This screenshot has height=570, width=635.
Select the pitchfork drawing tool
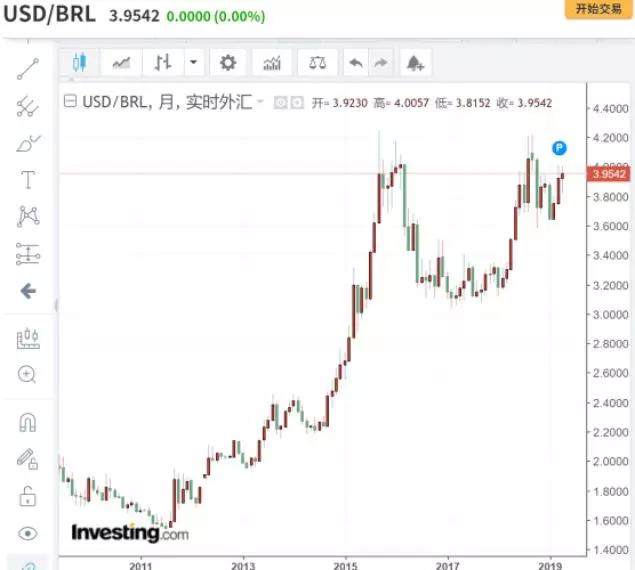pyautogui.click(x=28, y=106)
